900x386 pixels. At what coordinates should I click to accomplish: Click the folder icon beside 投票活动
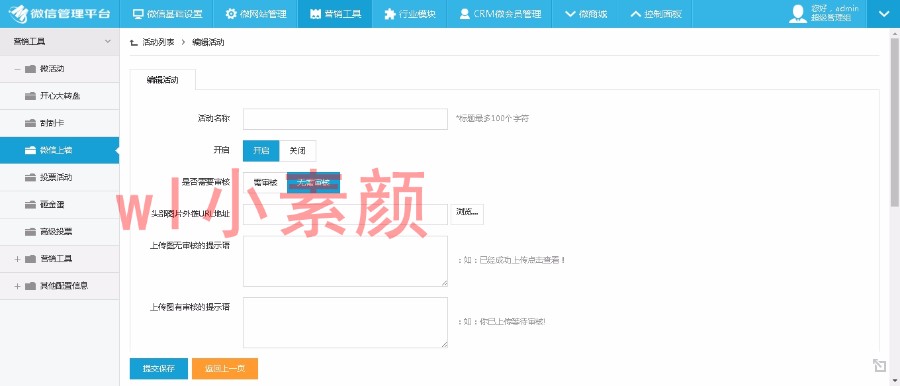(30, 177)
